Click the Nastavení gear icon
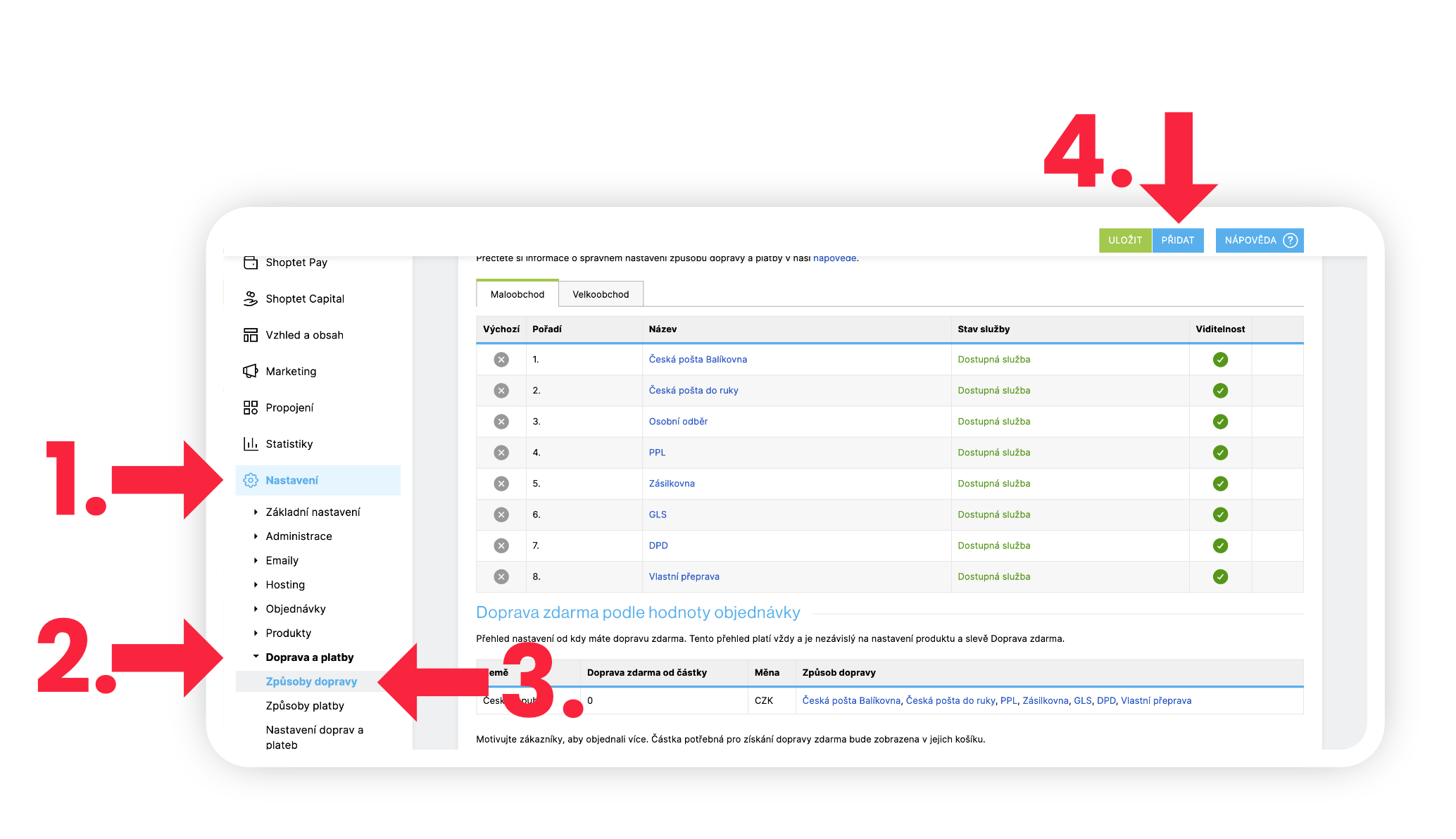Image resolution: width=1456 pixels, height=839 pixels. click(x=251, y=480)
